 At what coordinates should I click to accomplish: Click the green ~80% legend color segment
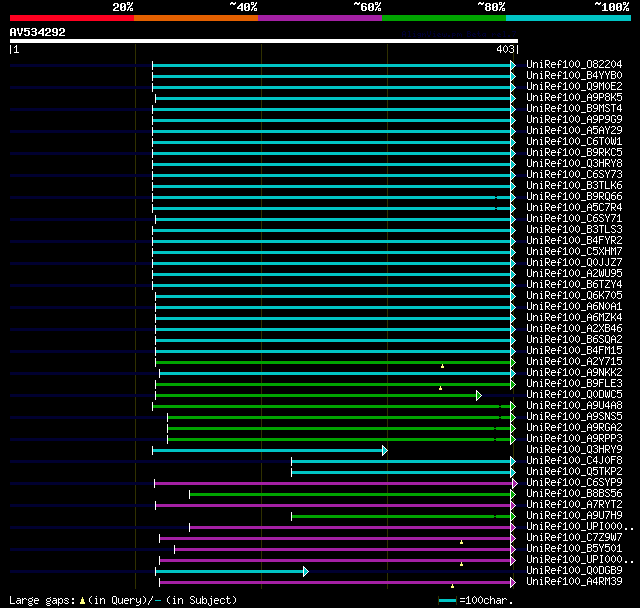(x=444, y=18)
